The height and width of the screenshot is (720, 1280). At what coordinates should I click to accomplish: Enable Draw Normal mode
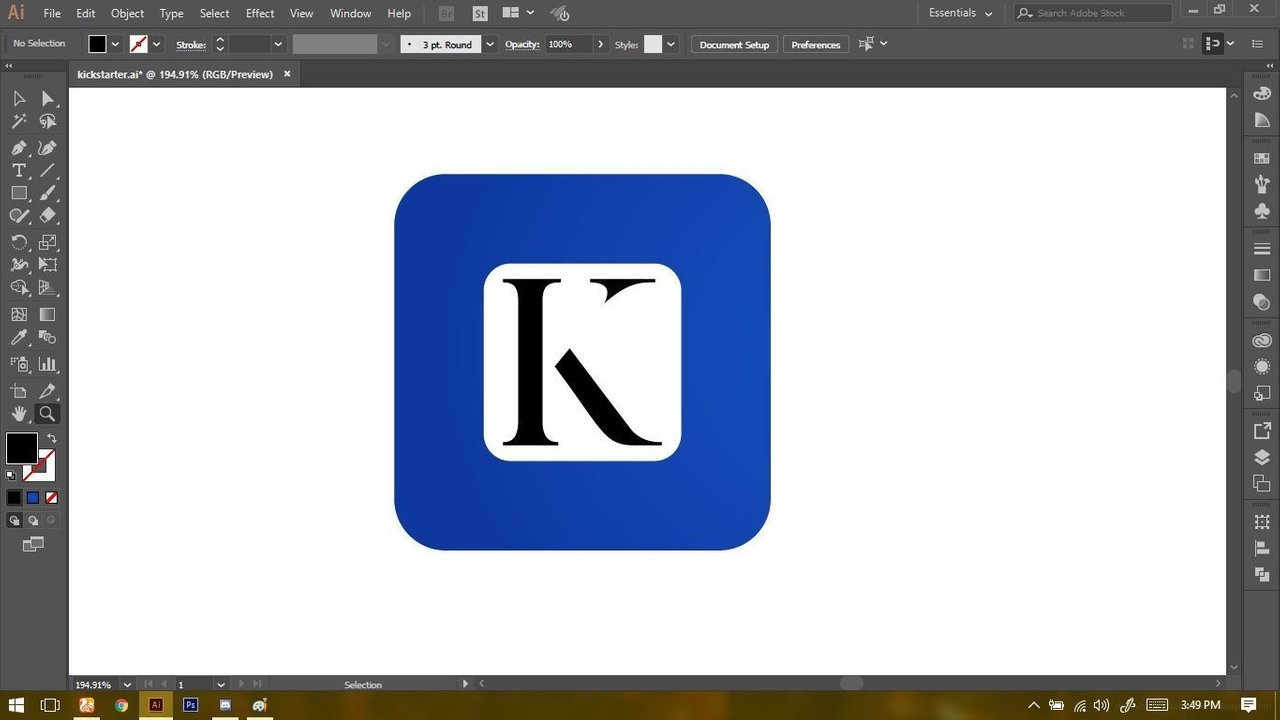pyautogui.click(x=14, y=520)
